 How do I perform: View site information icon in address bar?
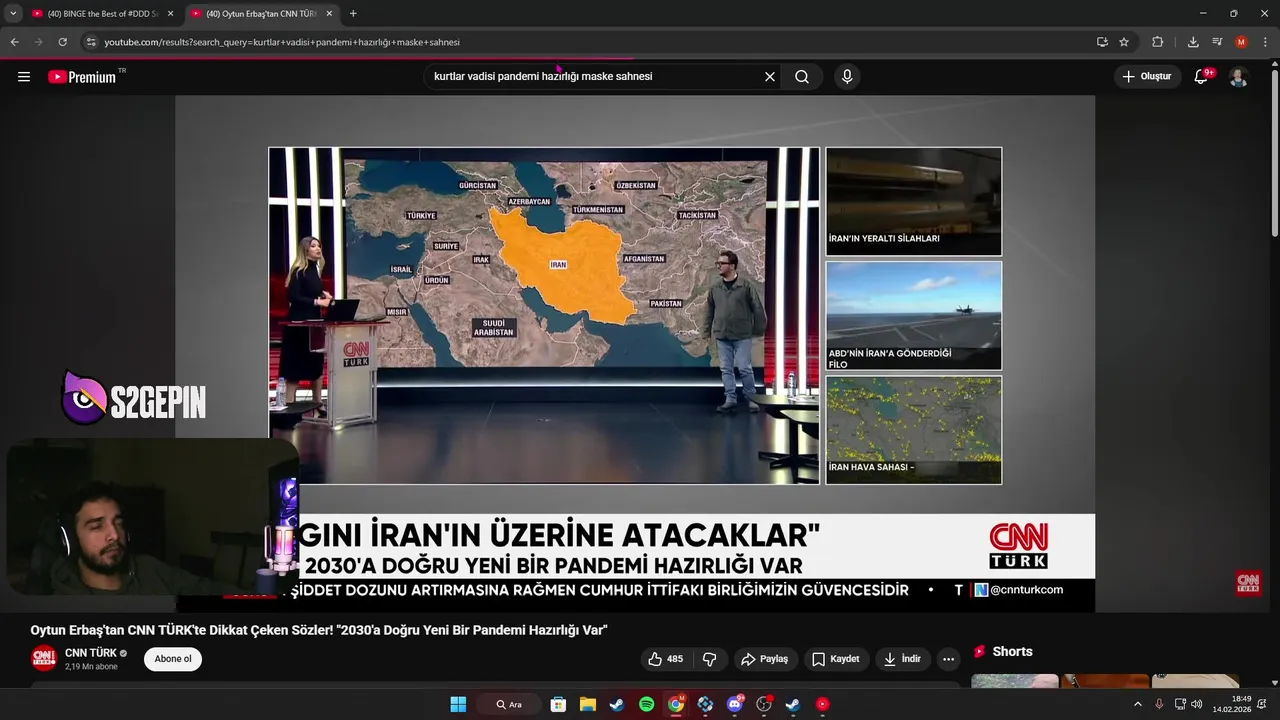(x=91, y=42)
